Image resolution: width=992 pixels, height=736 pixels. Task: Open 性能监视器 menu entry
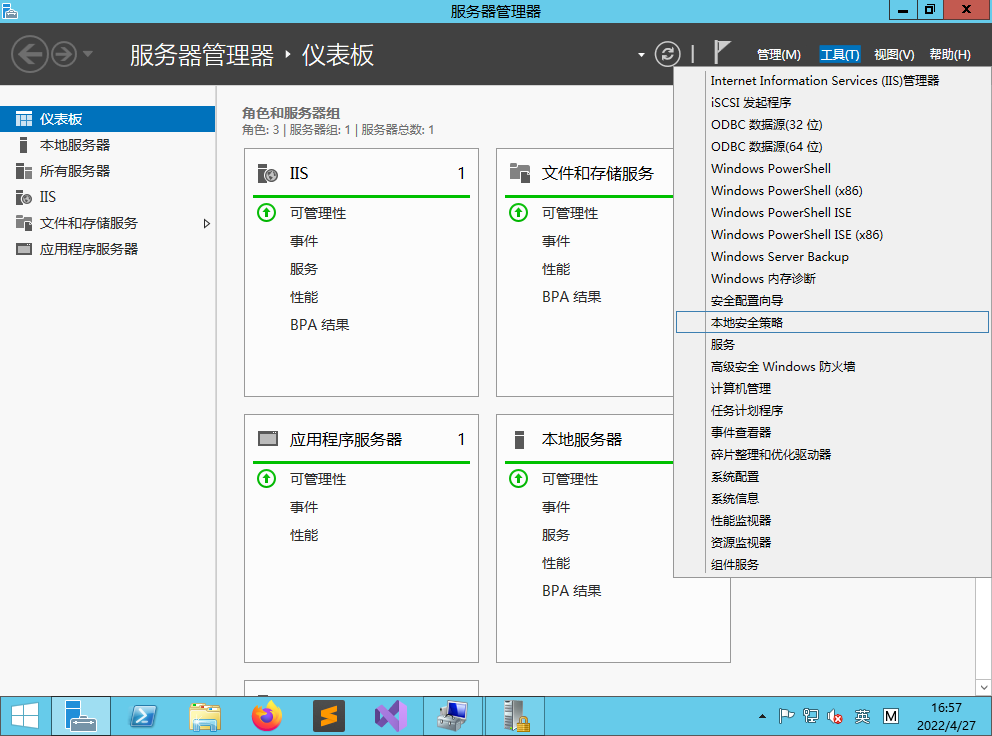832,520
